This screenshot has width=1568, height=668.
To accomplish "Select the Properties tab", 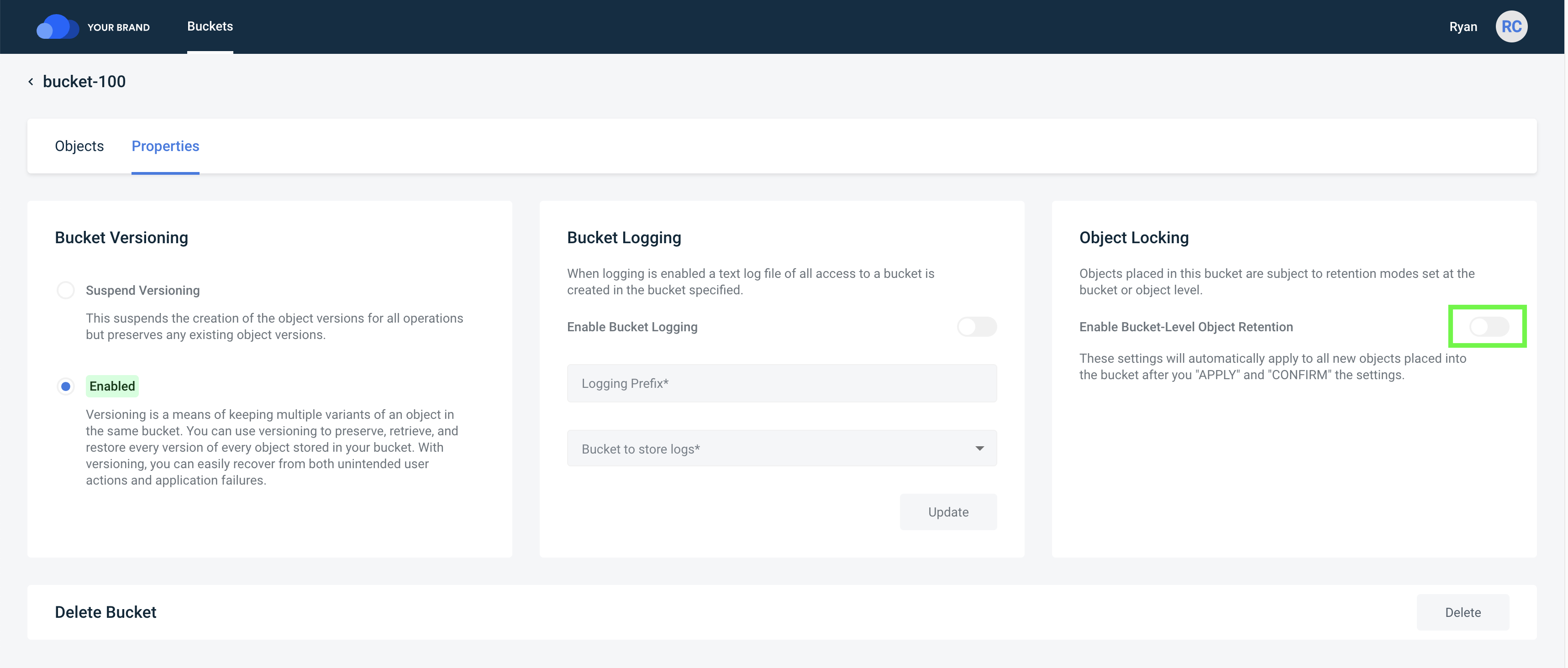I will 166,146.
